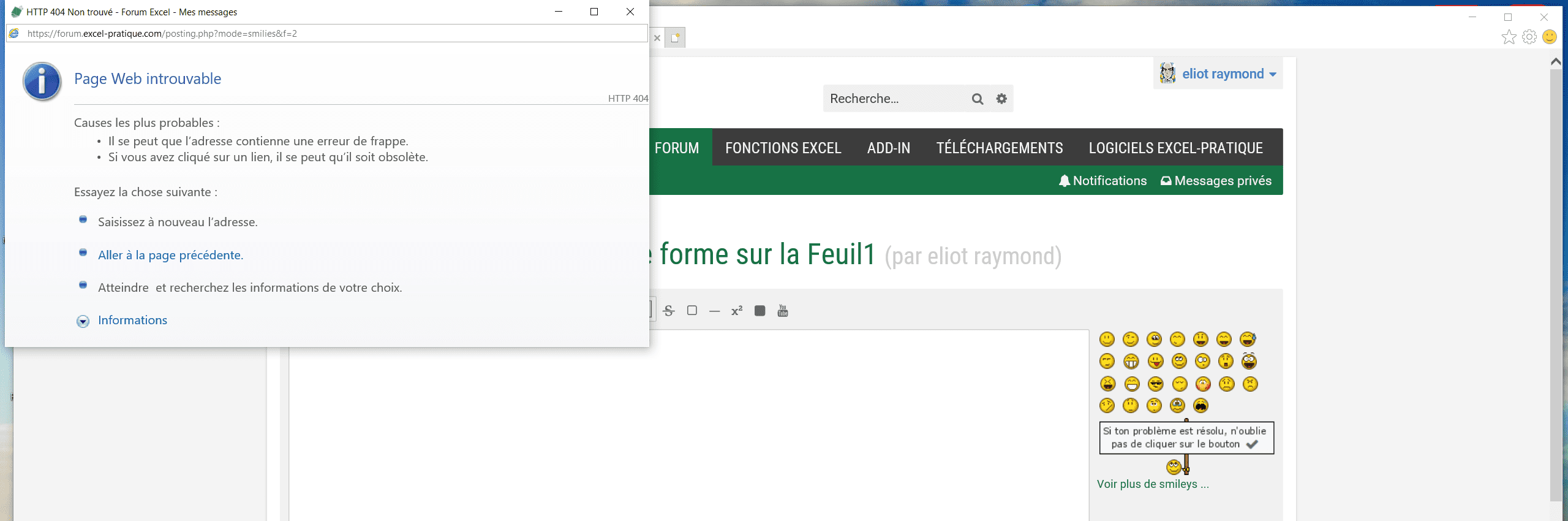Click the 'Page Web introuvable' heading
The width and height of the screenshot is (1568, 521).
pos(148,78)
